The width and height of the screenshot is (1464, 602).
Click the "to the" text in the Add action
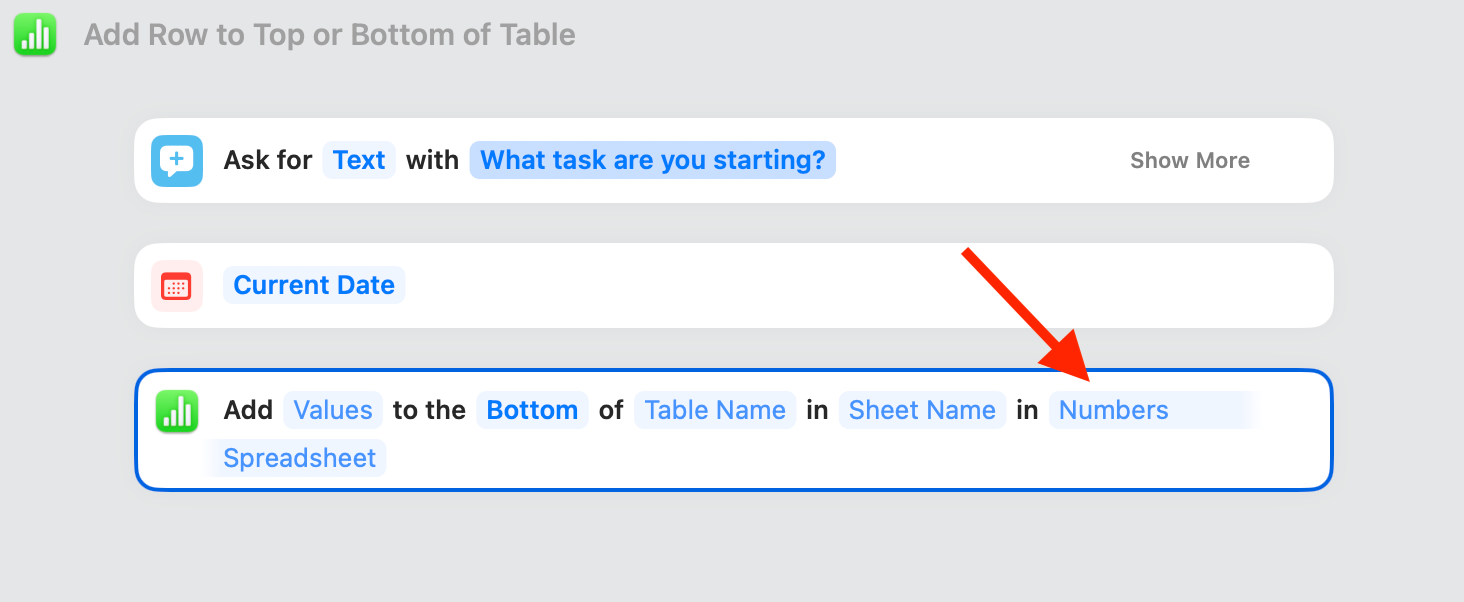coord(429,410)
